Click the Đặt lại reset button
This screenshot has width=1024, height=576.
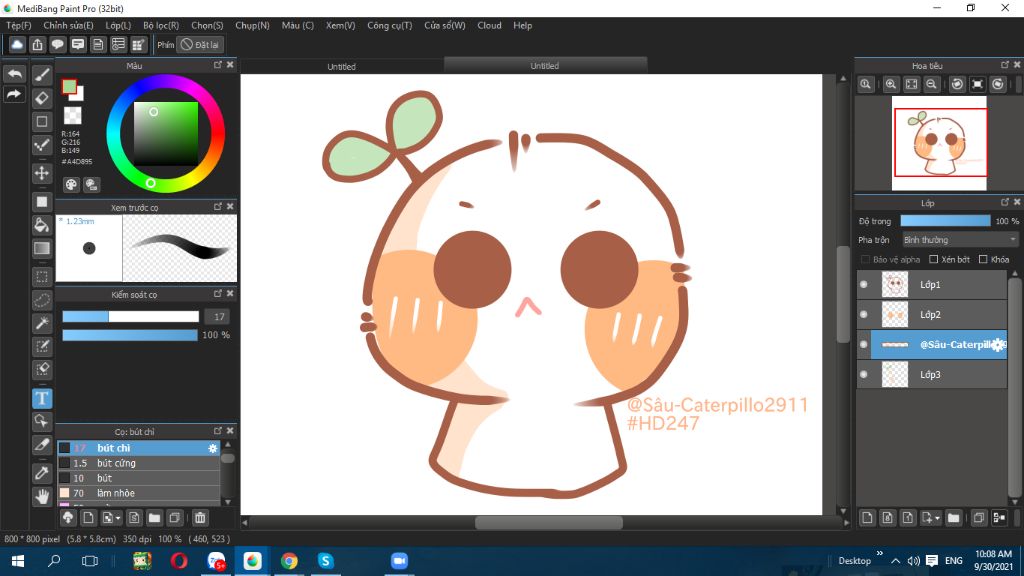click(x=200, y=44)
